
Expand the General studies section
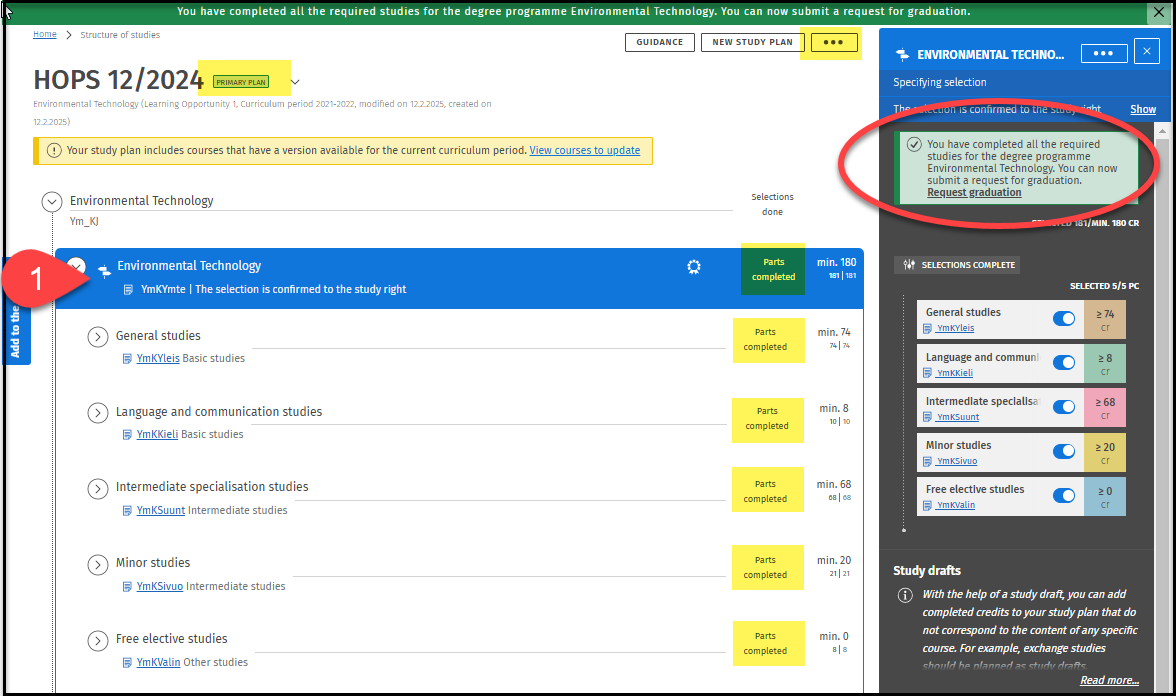click(98, 337)
